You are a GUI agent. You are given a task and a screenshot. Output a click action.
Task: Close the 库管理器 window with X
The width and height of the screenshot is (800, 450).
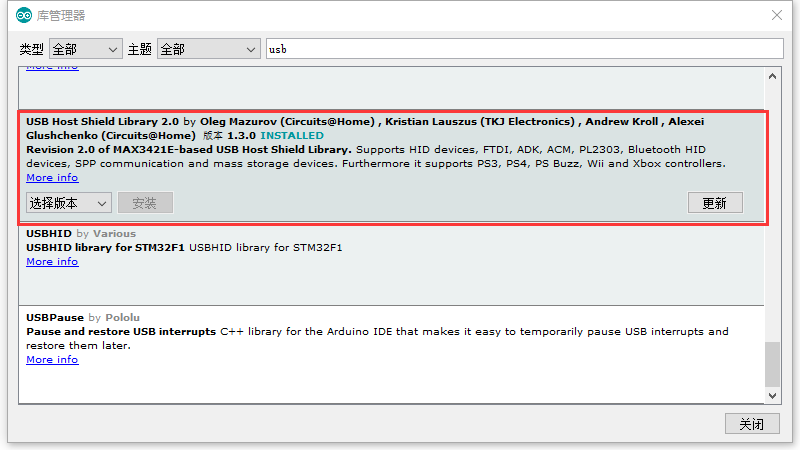[777, 15]
